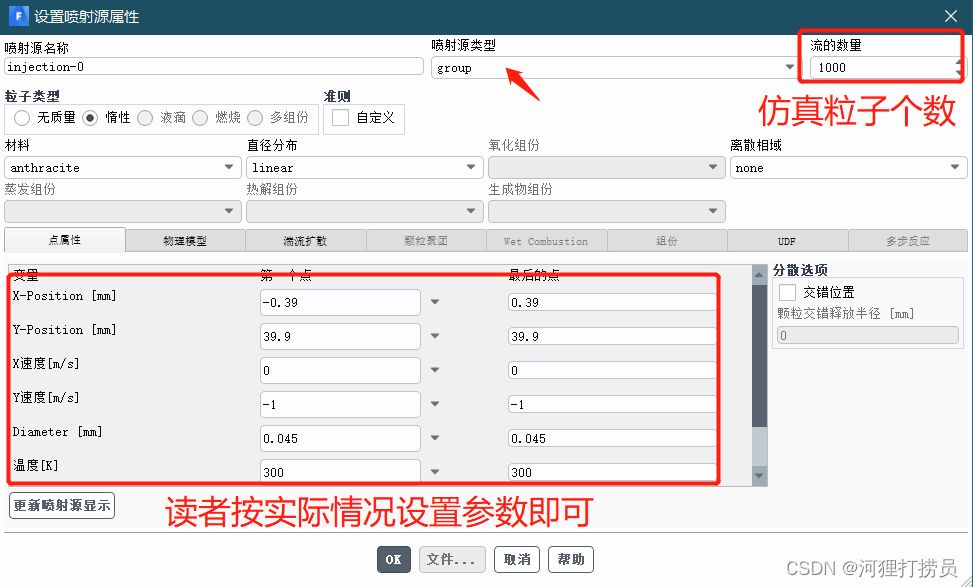Enable the 自定义 rule checkbox
Viewport: 973px width, 587px height.
click(341, 117)
